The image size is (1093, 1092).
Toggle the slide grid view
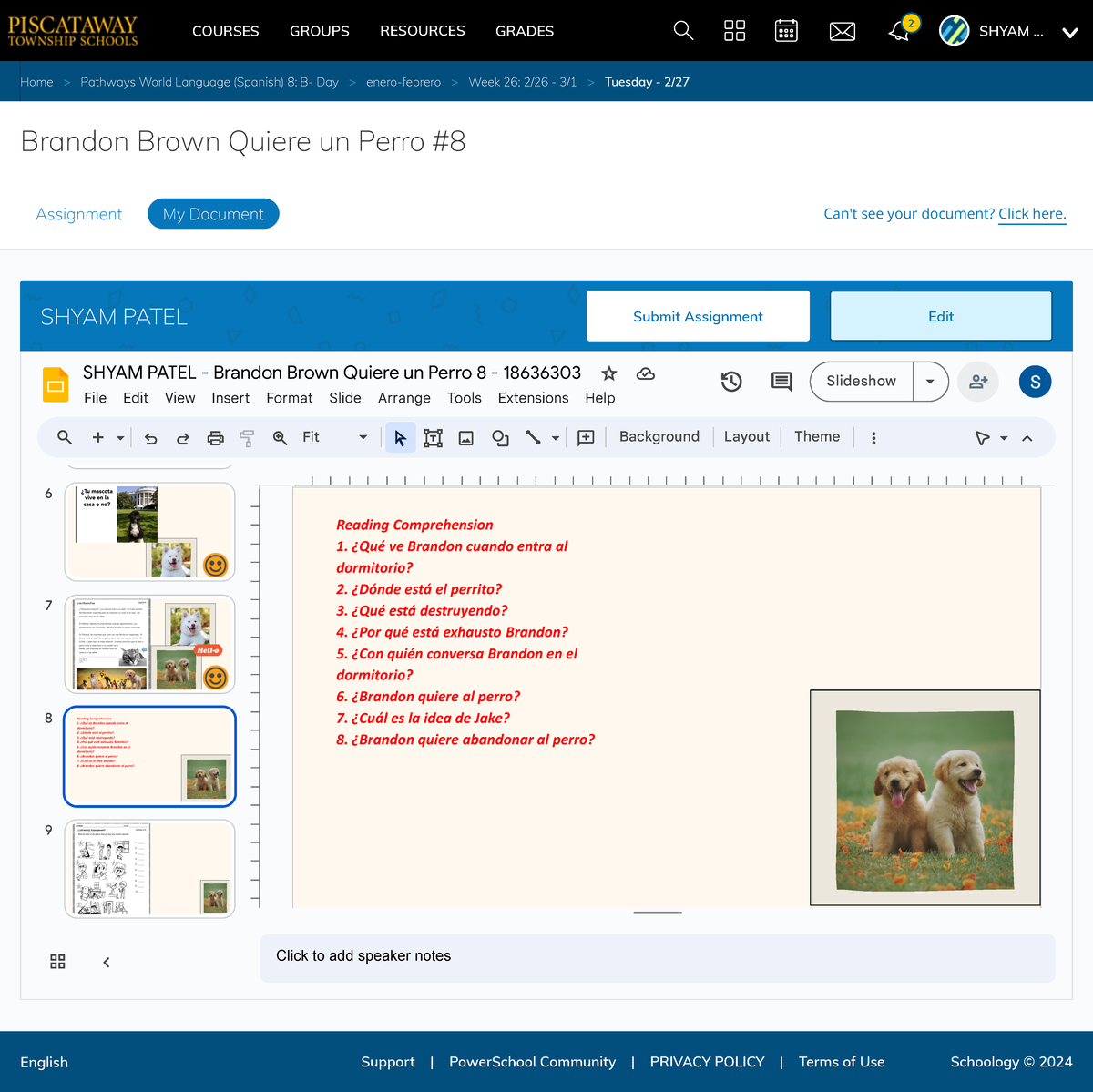(57, 961)
